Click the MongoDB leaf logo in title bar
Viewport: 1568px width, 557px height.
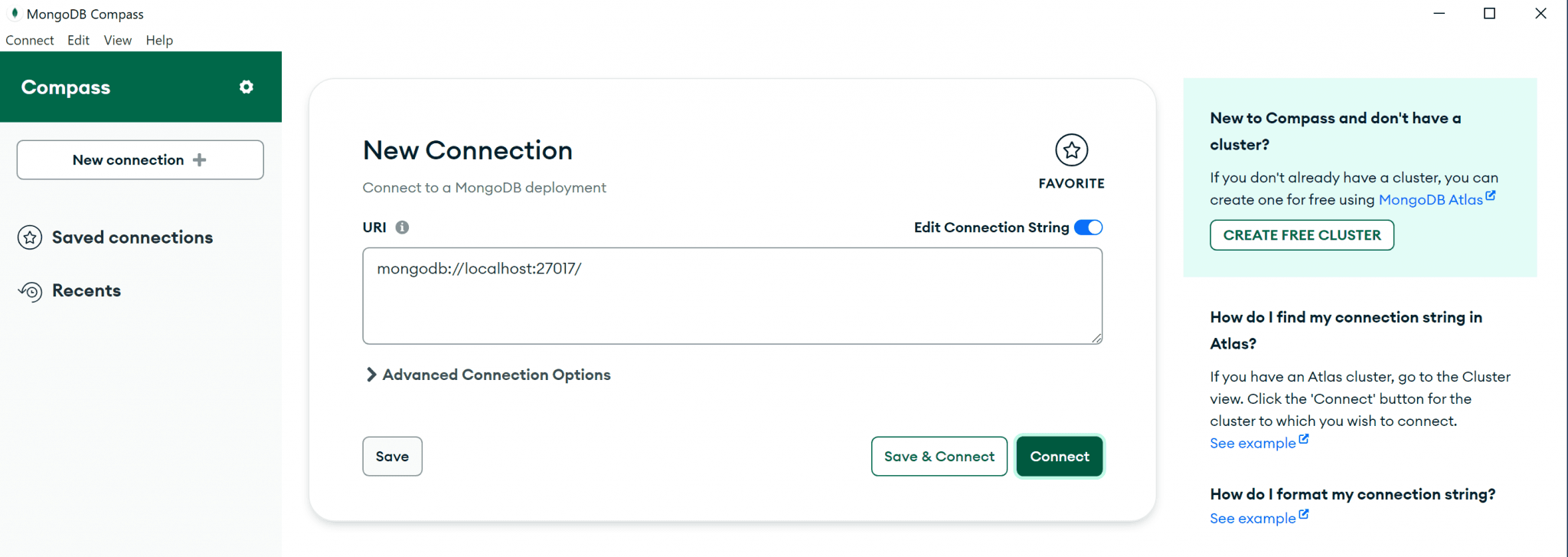[x=15, y=14]
